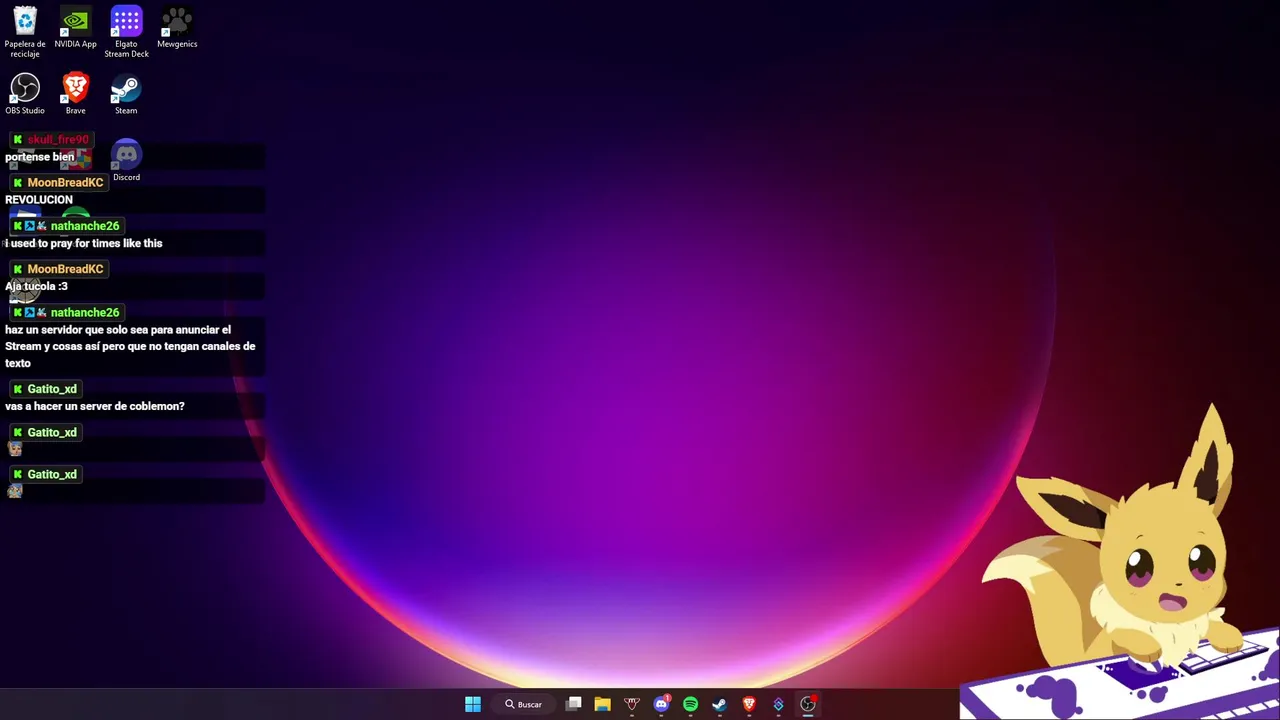Open Spotify from the taskbar

(690, 704)
